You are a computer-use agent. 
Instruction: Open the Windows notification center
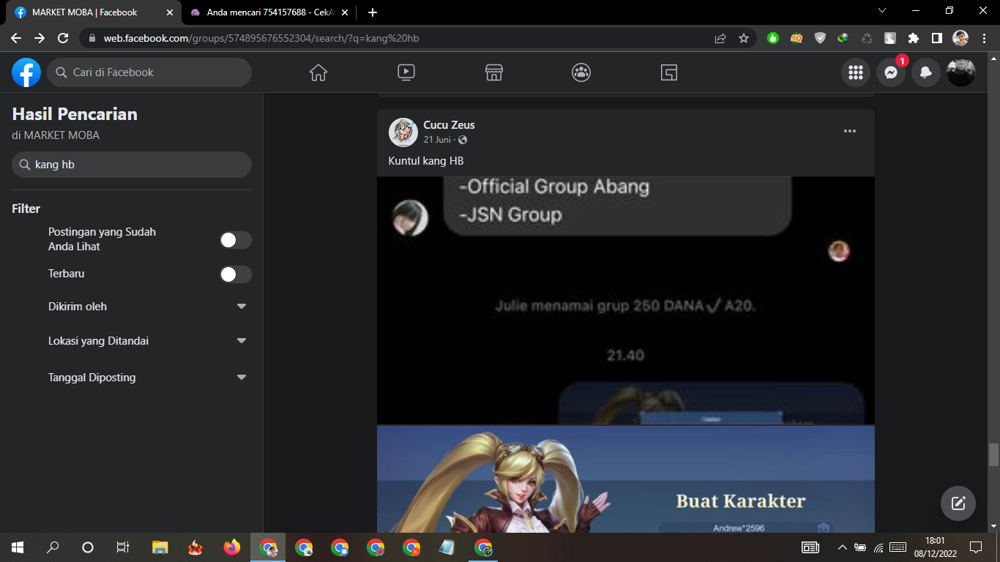[x=976, y=547]
